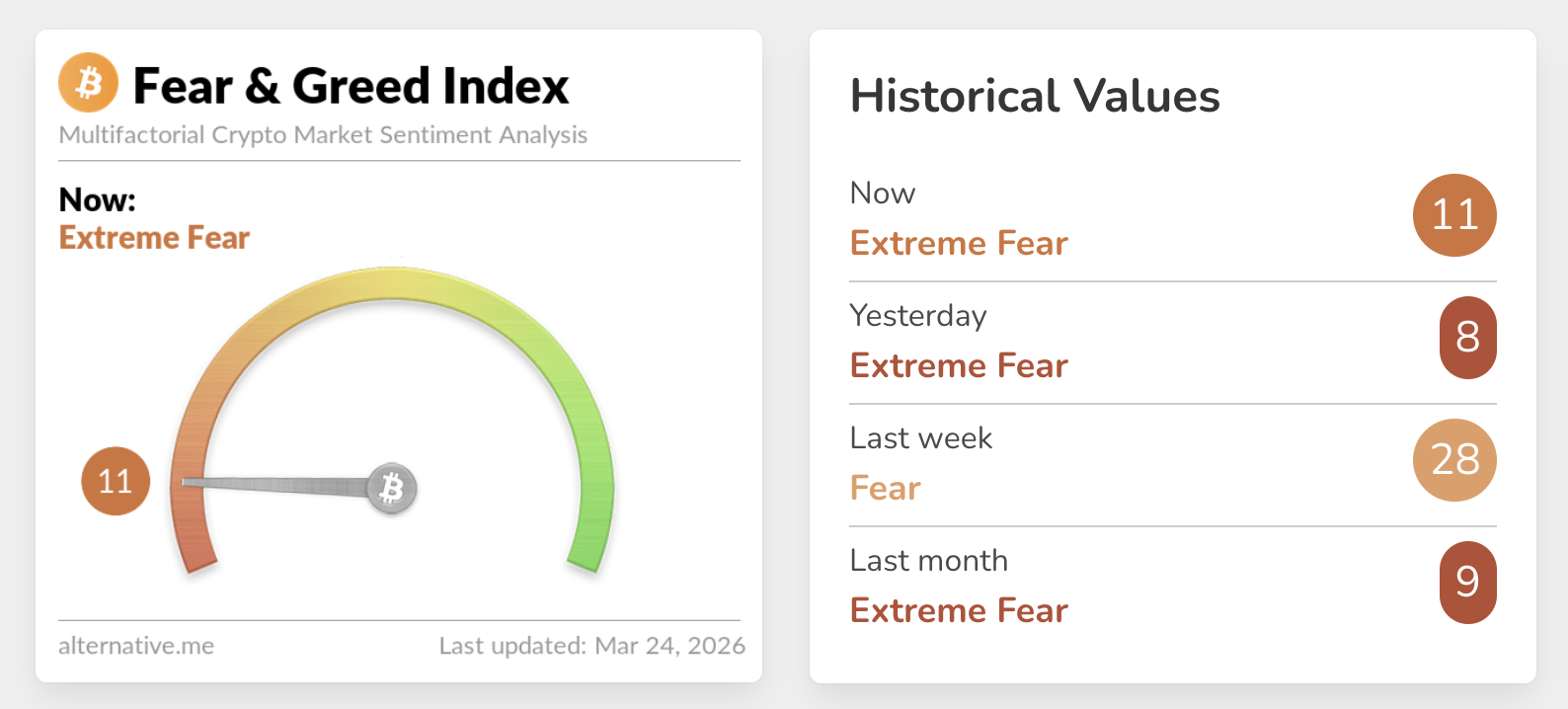
Task: Click the orange 11 badge beside the gauge
Action: (116, 482)
